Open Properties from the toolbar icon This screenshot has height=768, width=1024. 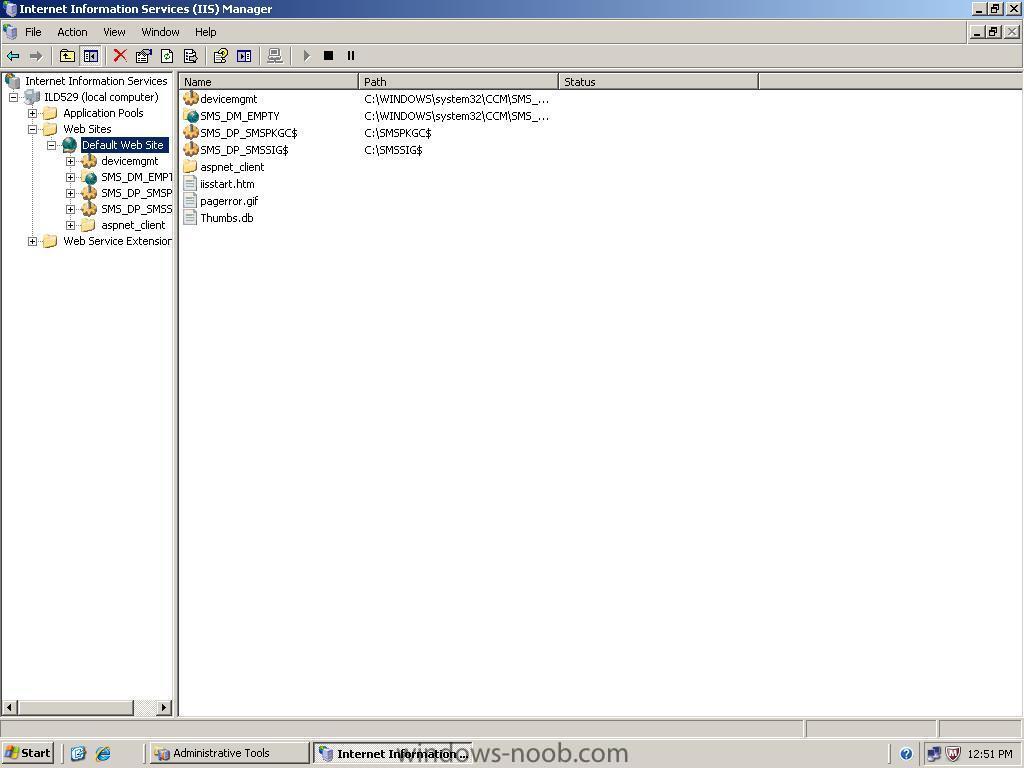[x=143, y=56]
